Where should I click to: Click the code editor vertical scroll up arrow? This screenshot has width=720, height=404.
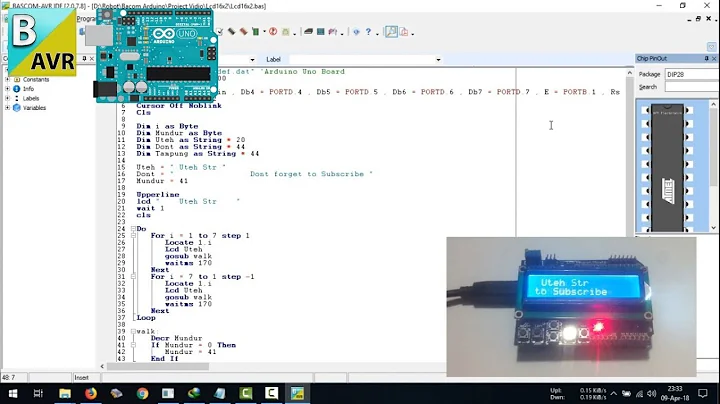[630, 73]
